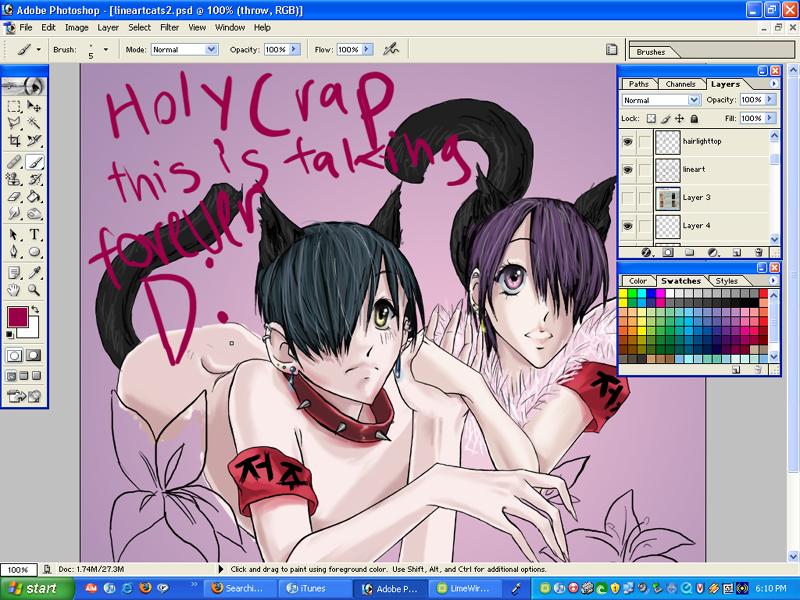Activate the Zoom magnifier tool
The width and height of the screenshot is (800, 600).
coord(34,290)
